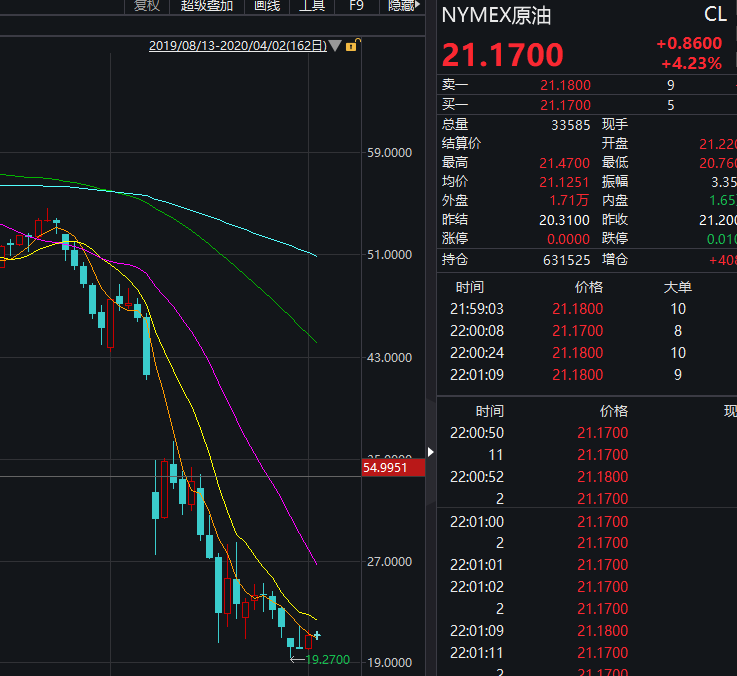
Task: Click the 最高 value 21.4700
Action: pos(564,163)
